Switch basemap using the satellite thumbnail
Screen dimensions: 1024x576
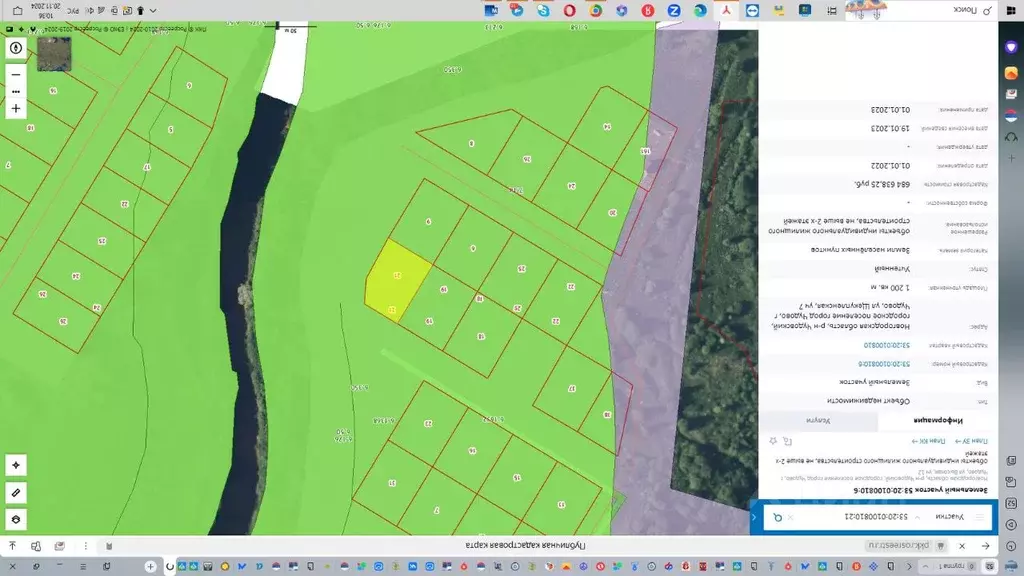(54, 54)
